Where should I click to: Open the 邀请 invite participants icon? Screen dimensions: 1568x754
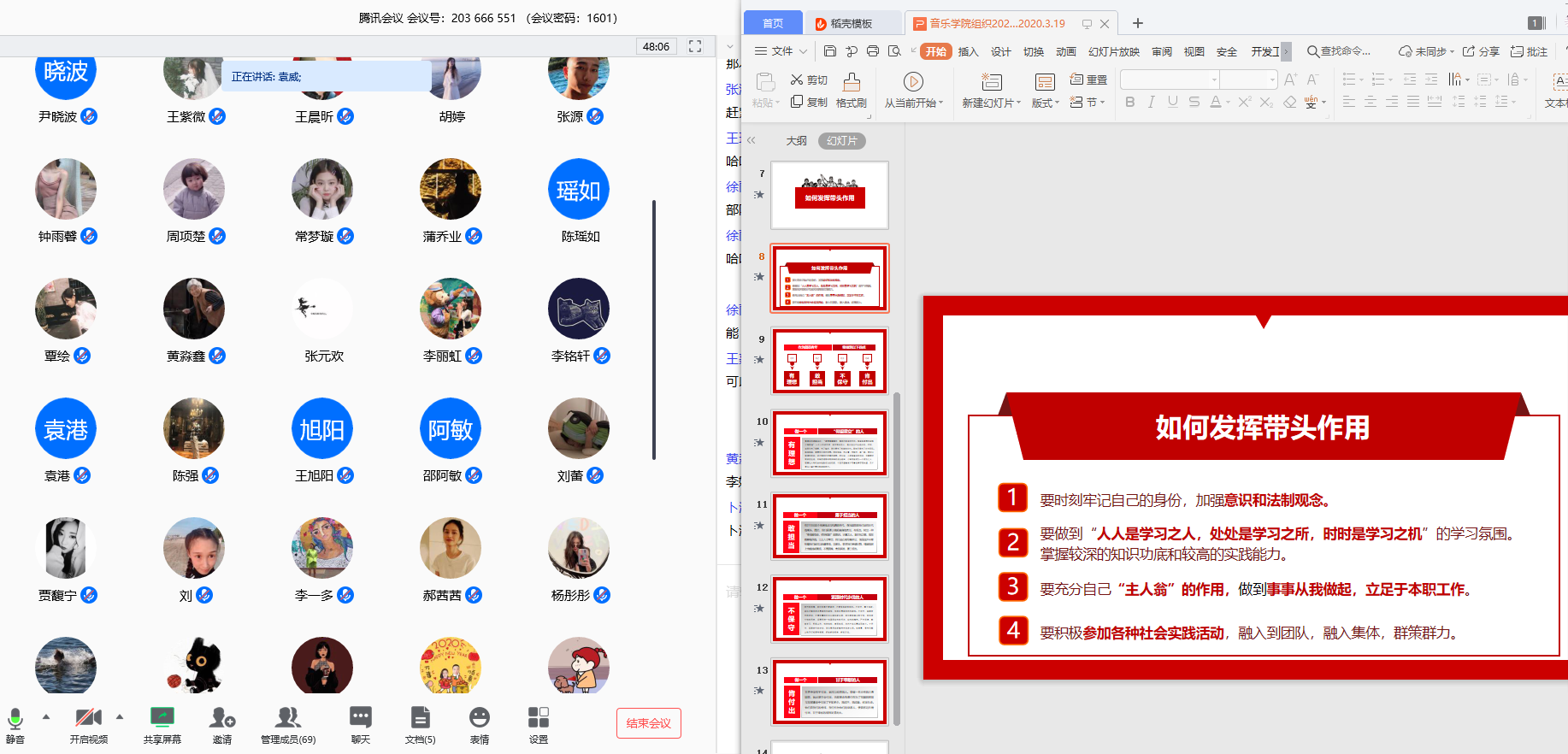pyautogui.click(x=222, y=719)
